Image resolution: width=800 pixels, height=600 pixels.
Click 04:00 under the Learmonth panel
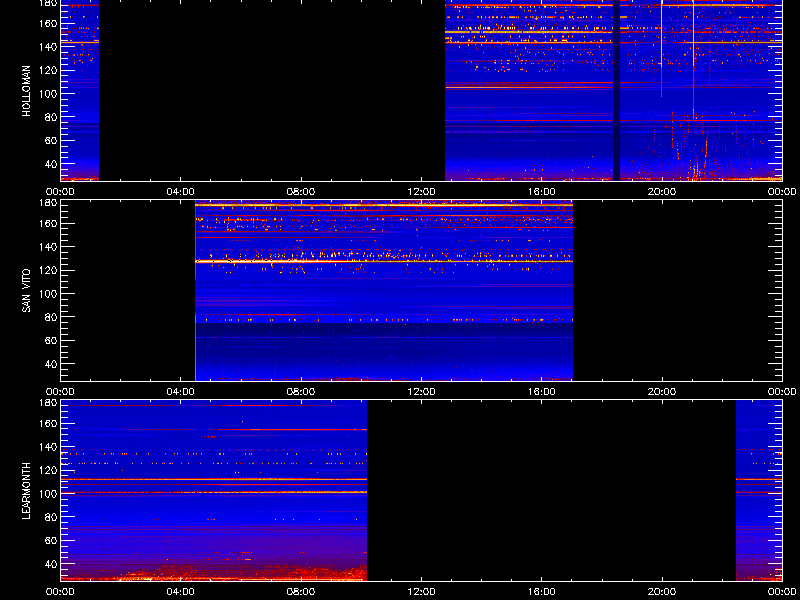tap(181, 592)
